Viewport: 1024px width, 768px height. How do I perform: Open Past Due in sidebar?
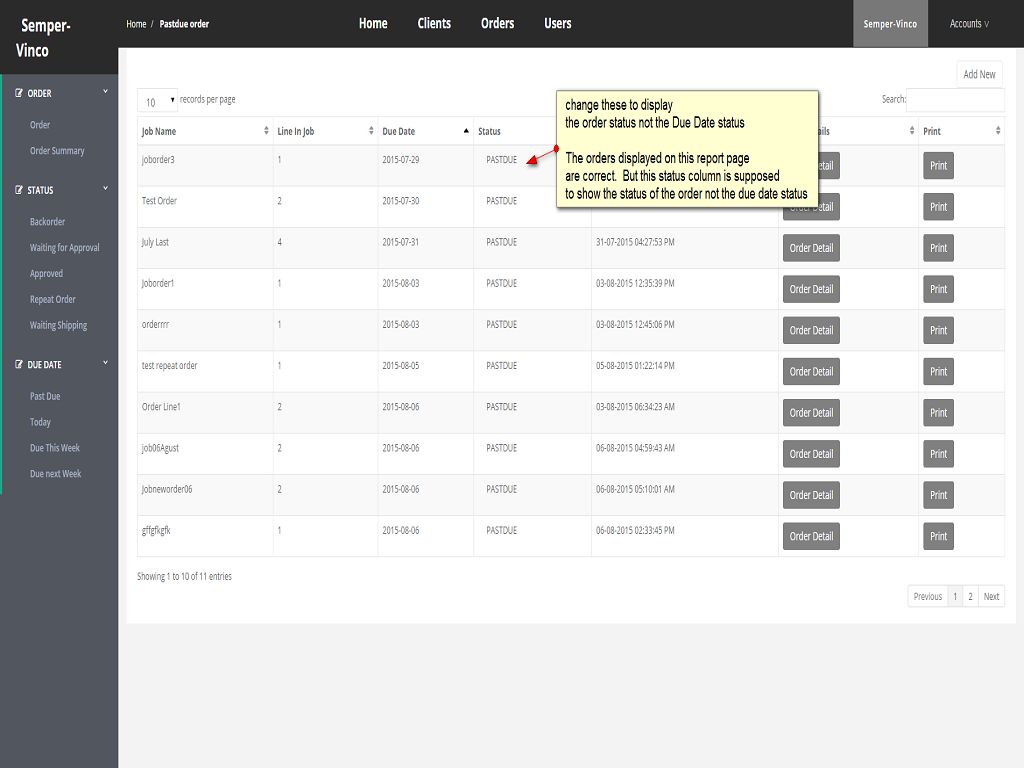[x=44, y=396]
